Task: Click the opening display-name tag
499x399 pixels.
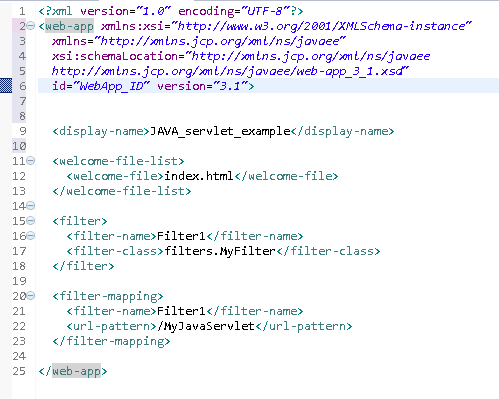Action: click(101, 131)
